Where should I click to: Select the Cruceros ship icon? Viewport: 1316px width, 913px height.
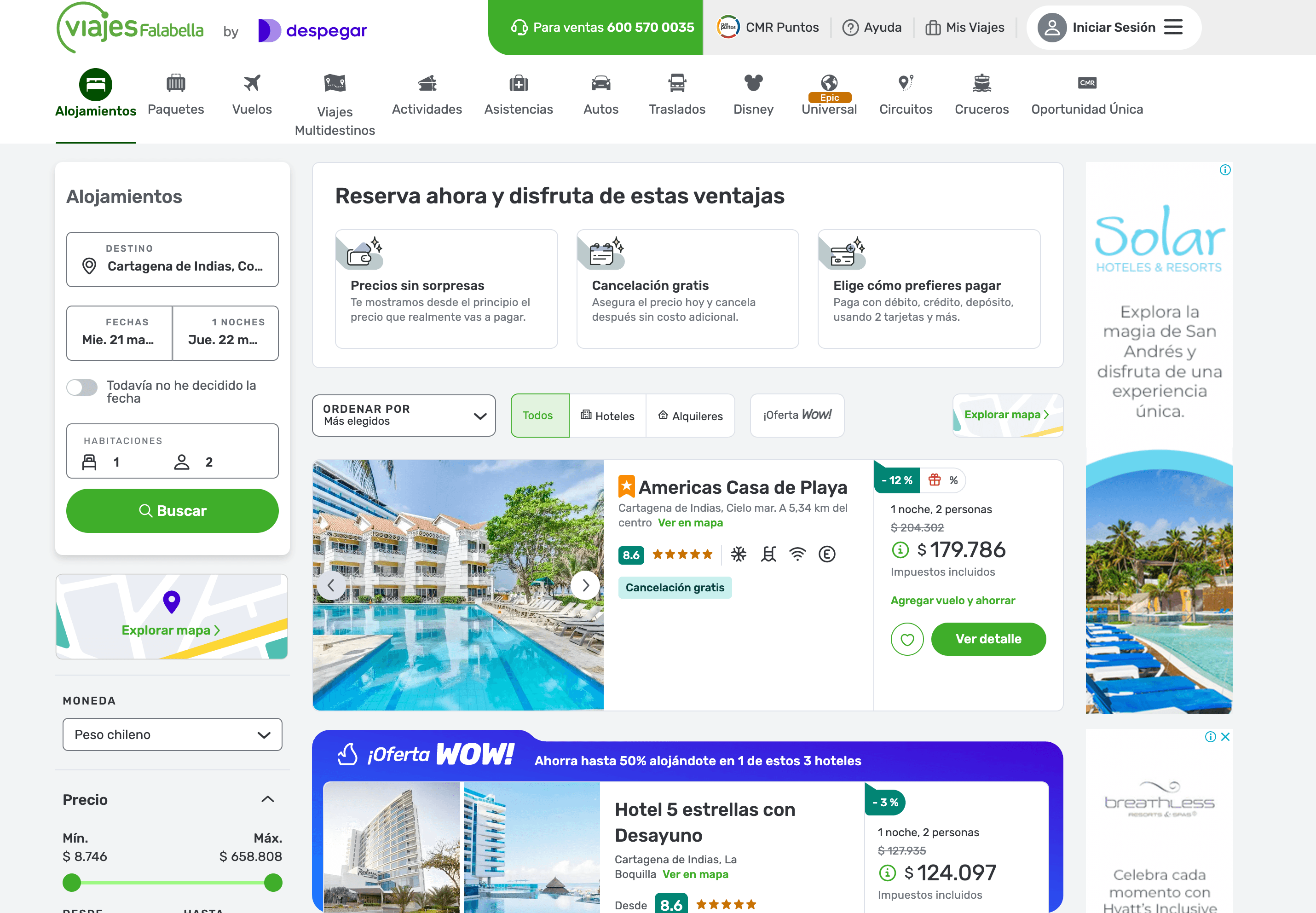tap(981, 83)
